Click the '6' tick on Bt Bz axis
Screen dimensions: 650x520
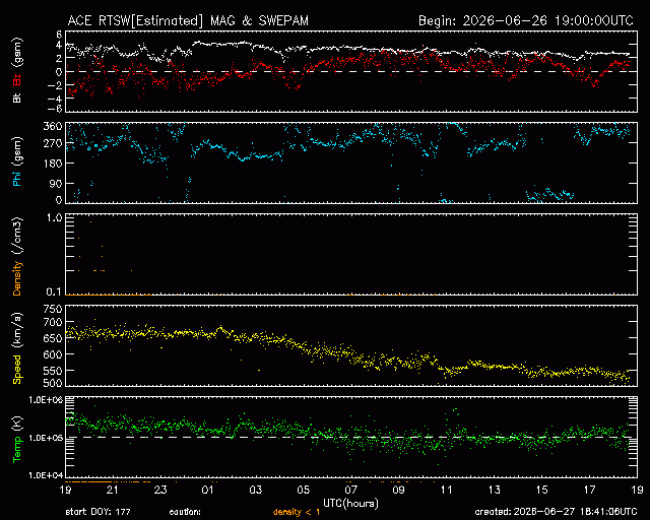[x=59, y=34]
